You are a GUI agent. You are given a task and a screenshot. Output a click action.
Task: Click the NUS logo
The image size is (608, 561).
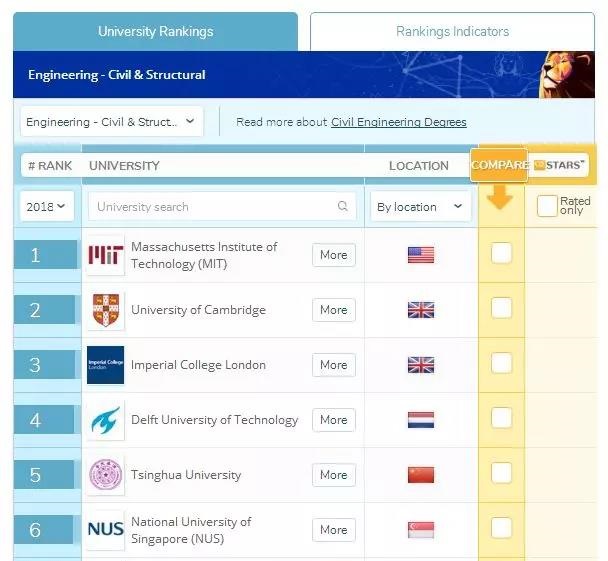tap(105, 530)
